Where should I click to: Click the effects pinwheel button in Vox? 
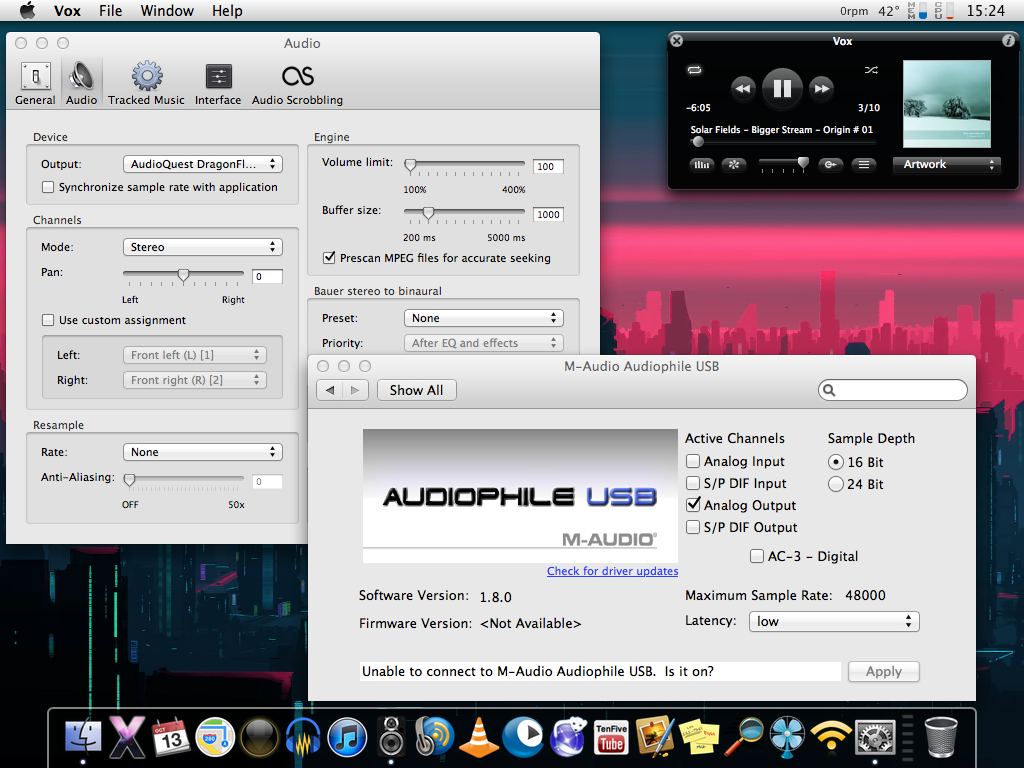tap(734, 165)
